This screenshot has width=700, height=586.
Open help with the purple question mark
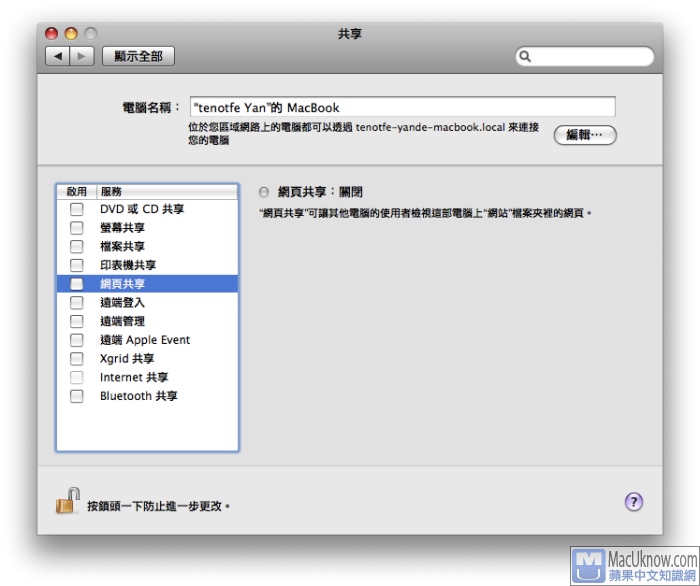[x=633, y=502]
